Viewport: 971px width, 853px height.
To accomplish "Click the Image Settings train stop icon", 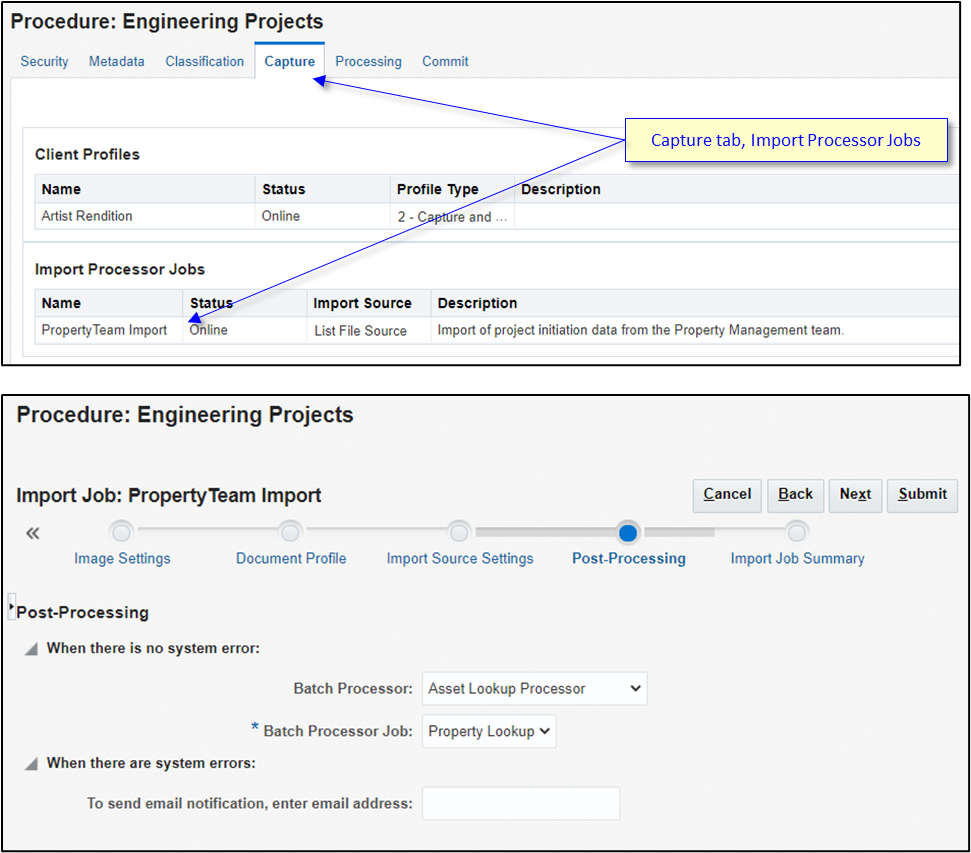I will 121,531.
